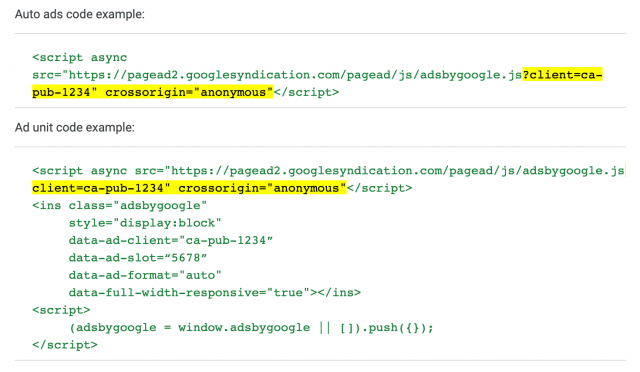The height and width of the screenshot is (372, 640).
Task: Click the 'data-ad-format="auto"' line
Action: click(x=145, y=275)
